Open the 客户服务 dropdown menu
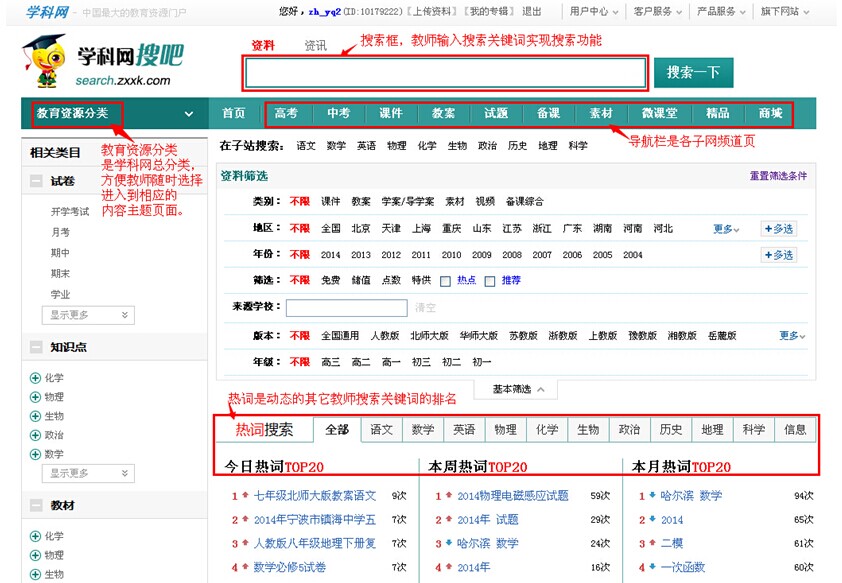Viewport: 842px width, 583px height. point(658,11)
